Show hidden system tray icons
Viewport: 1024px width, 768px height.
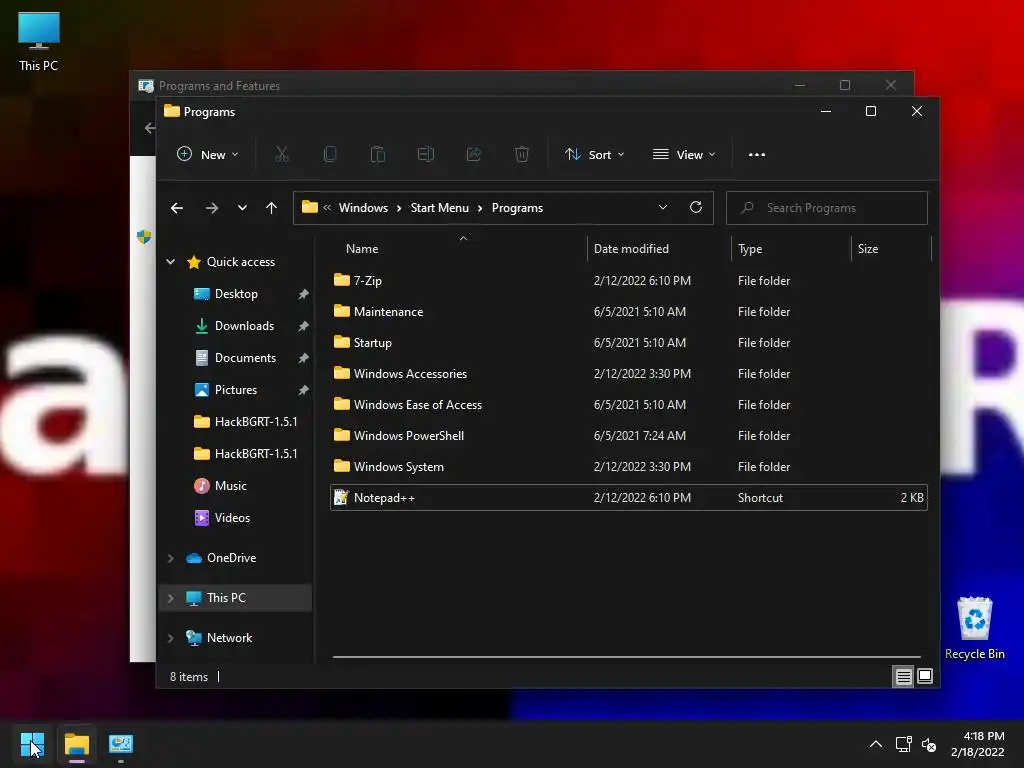tap(876, 744)
